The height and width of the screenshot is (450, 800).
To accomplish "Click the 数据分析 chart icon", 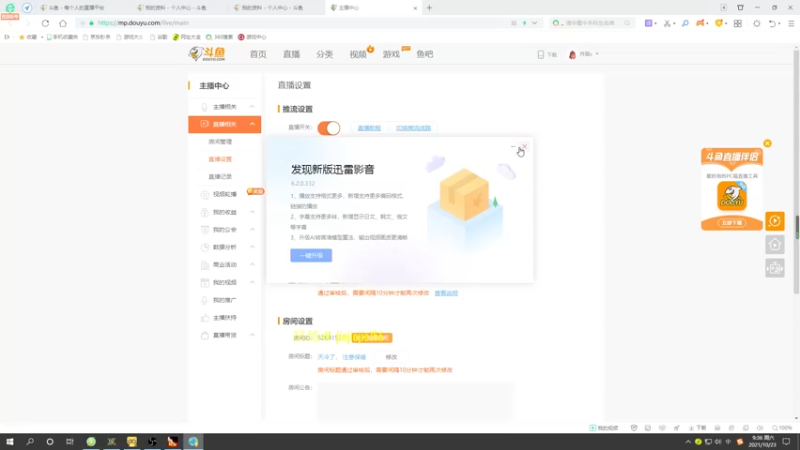I will pyautogui.click(x=205, y=247).
